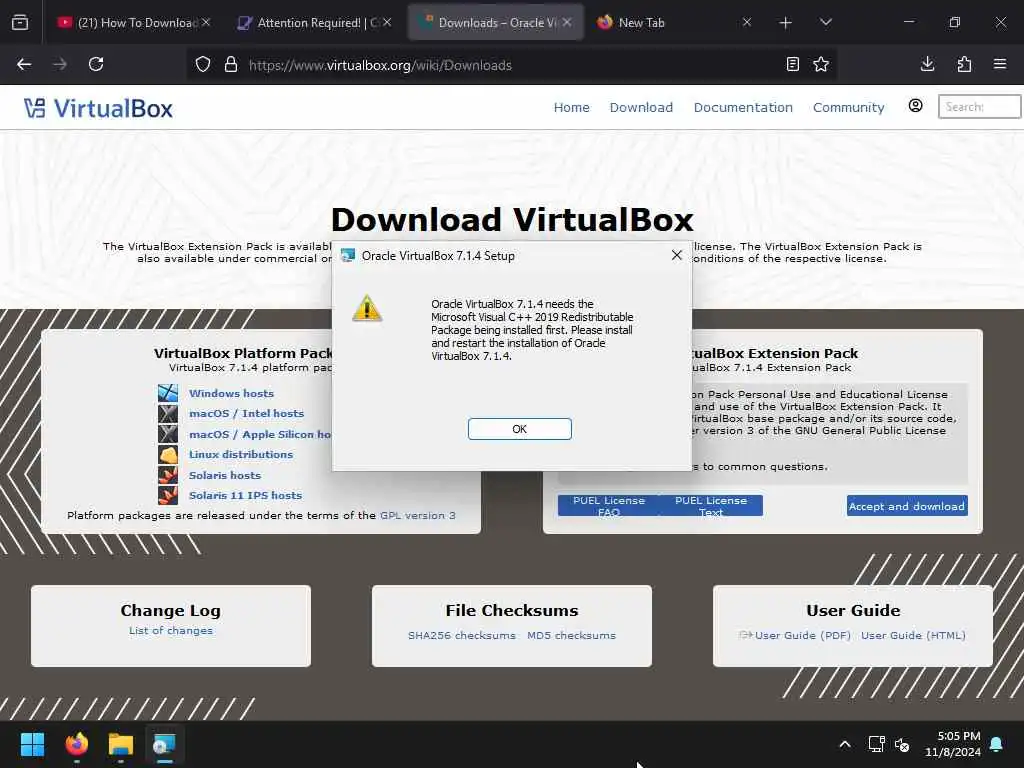Viewport: 1024px width, 768px height.
Task: Click the Firefox taskbar icon
Action: click(x=77, y=744)
